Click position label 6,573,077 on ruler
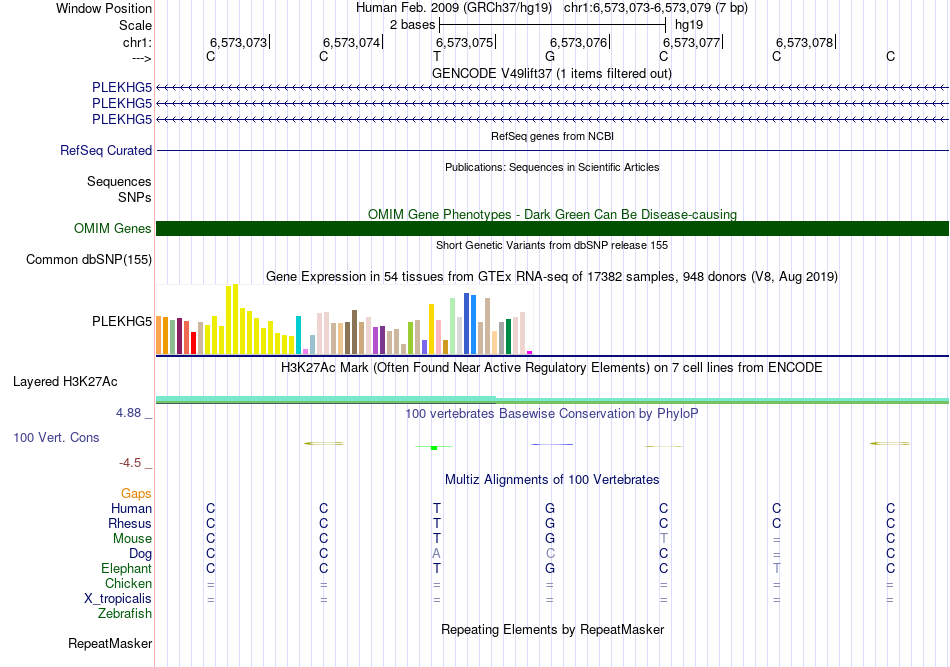This screenshot has height=667, width=950. (691, 42)
